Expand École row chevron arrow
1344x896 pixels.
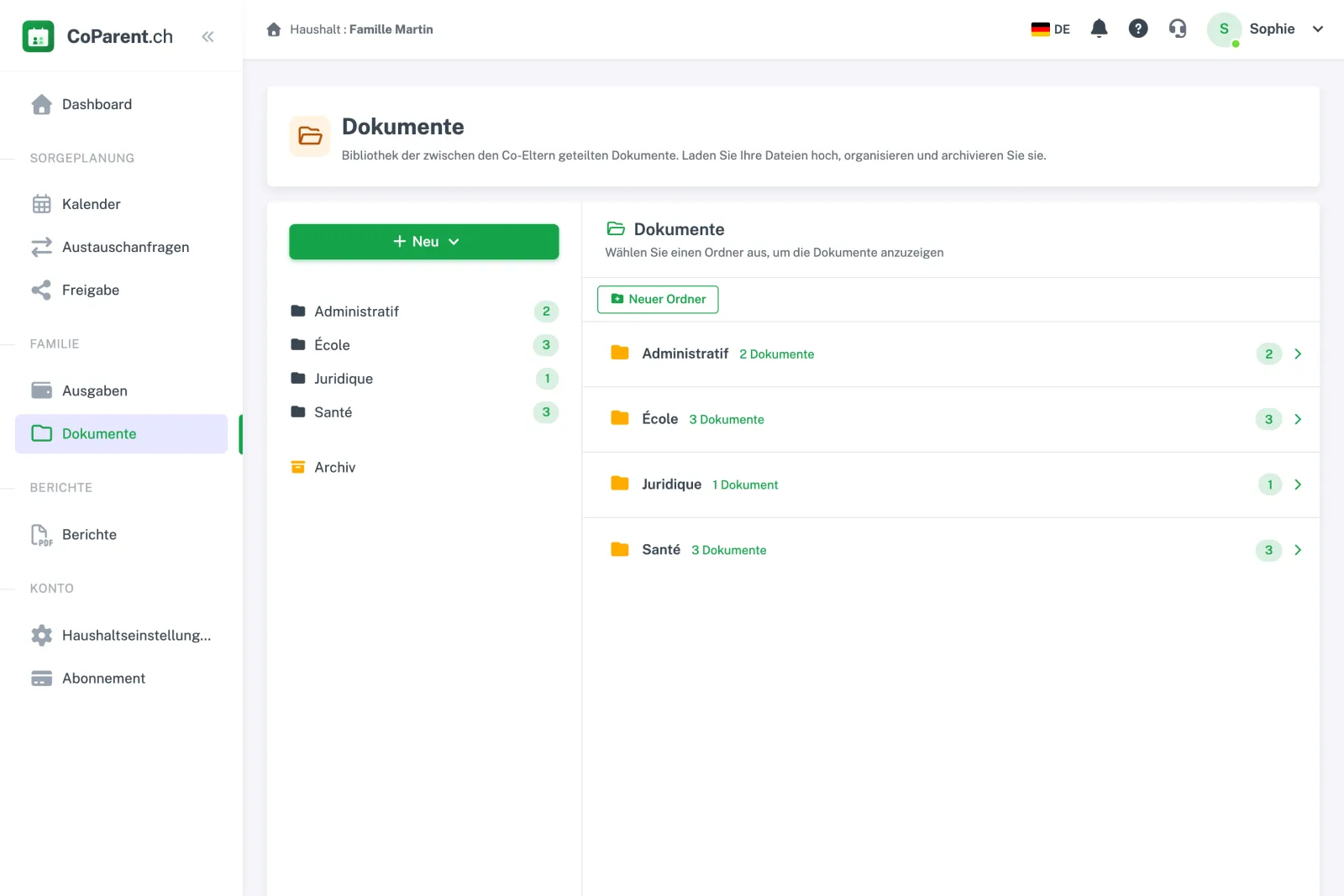(1298, 419)
